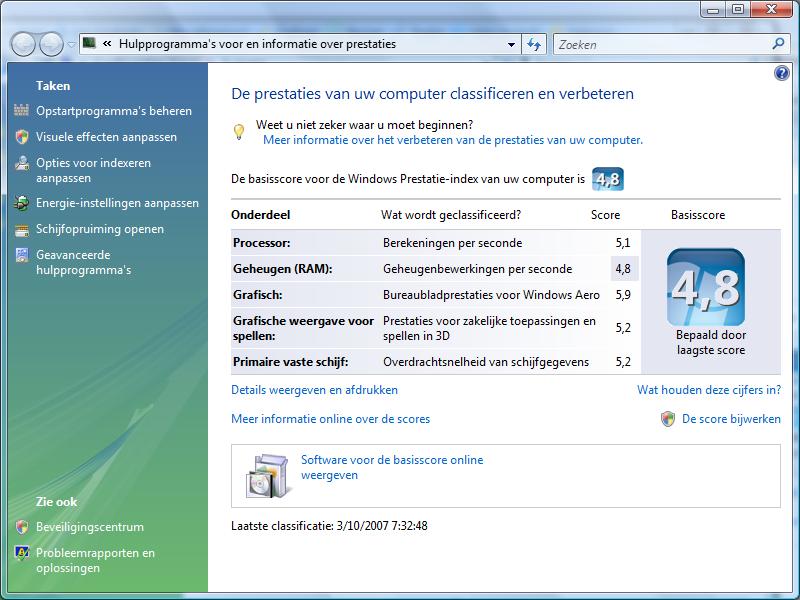800x600 pixels.
Task: Click the large 4,8 basisscore badge
Action: tap(706, 287)
